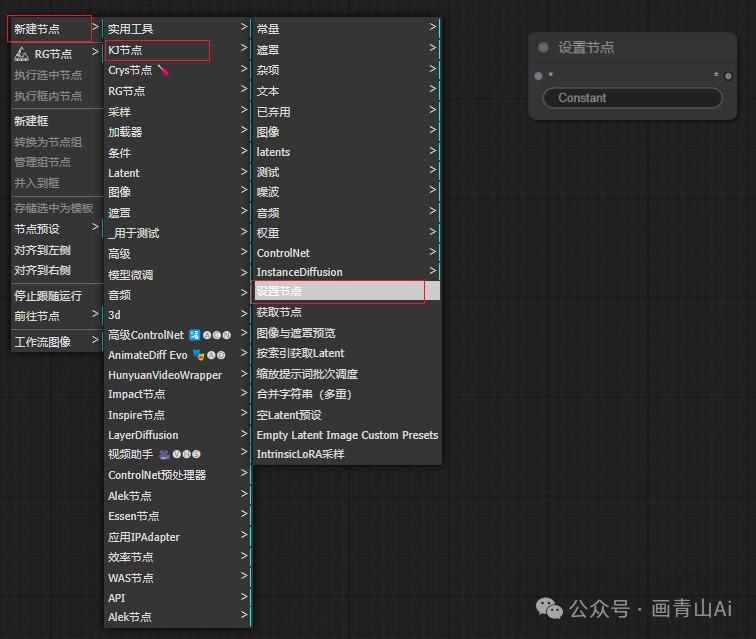The height and width of the screenshot is (639, 756).
Task: Expand 文本 in the KJ节点 submenu
Action: (x=345, y=91)
